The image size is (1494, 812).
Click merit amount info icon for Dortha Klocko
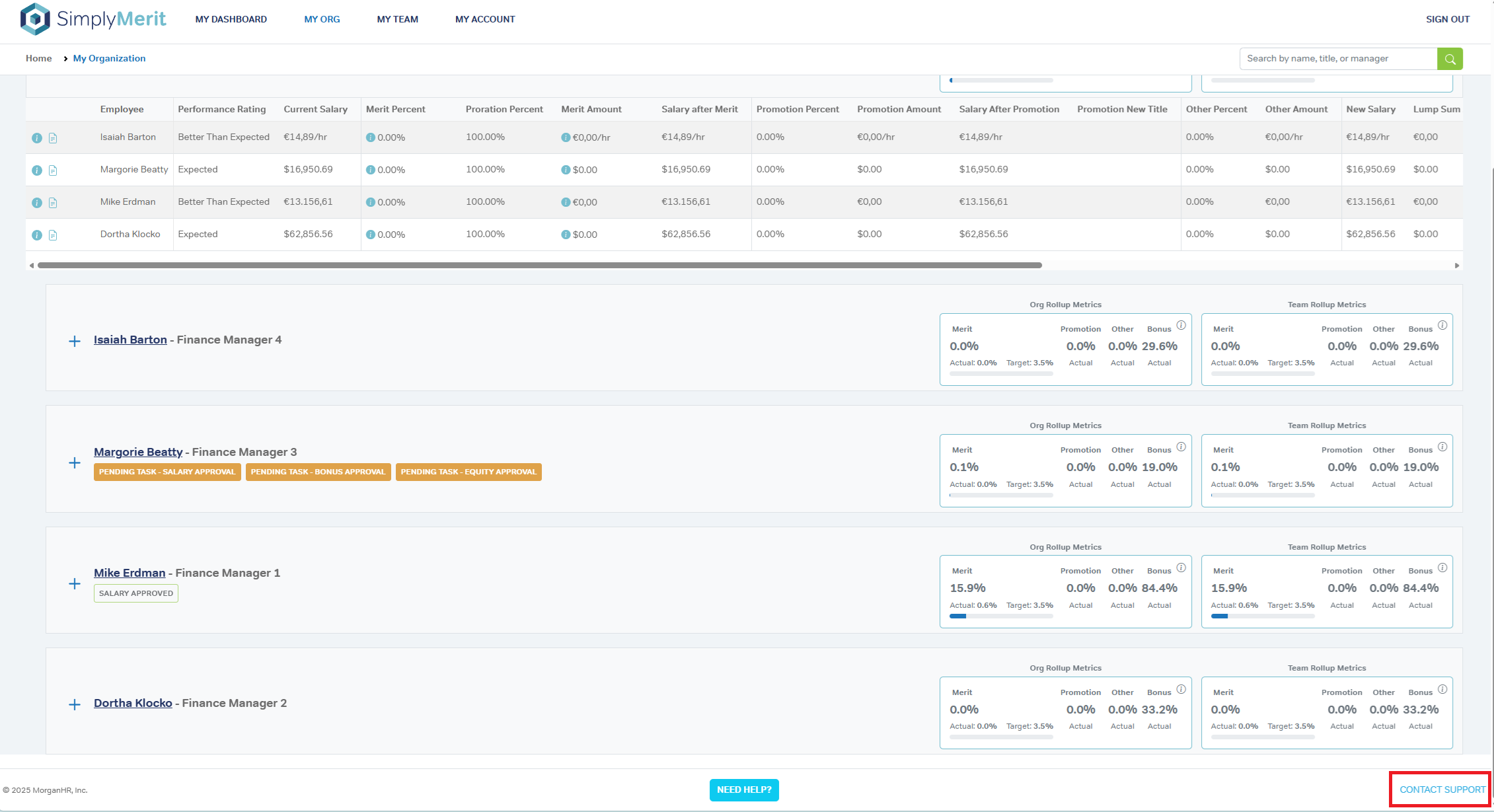566,235
